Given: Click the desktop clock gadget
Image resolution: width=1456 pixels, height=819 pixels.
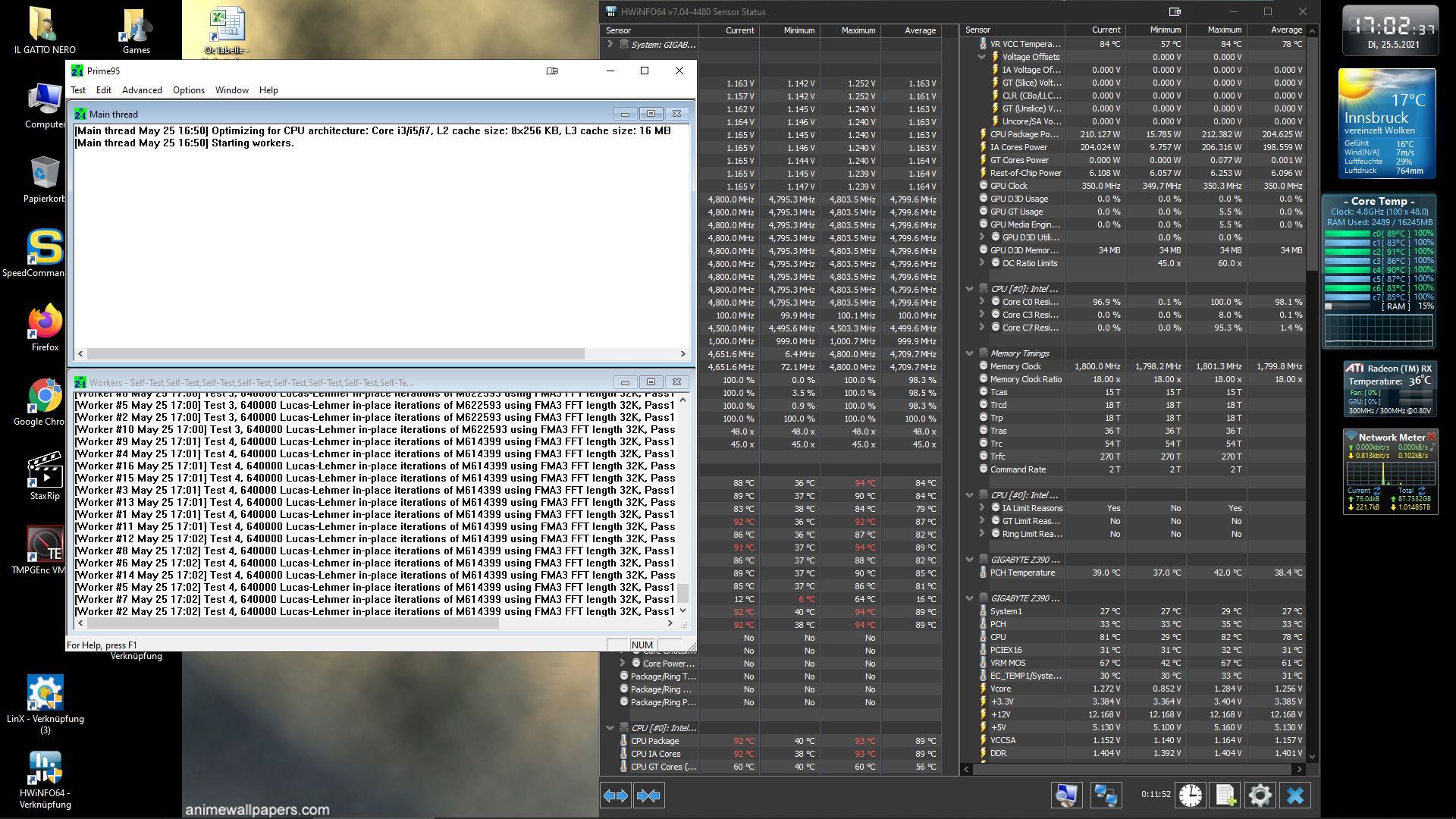Looking at the screenshot, I should (1390, 31).
